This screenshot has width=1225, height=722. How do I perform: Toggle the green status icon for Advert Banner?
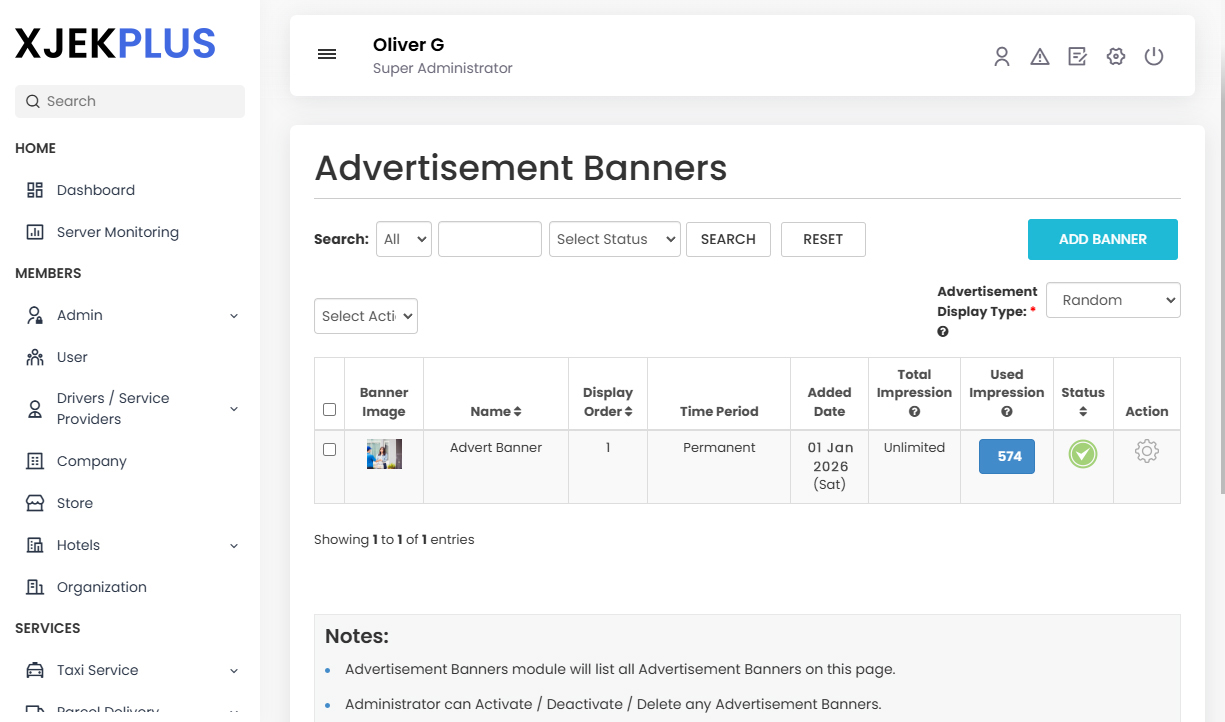[1082, 454]
